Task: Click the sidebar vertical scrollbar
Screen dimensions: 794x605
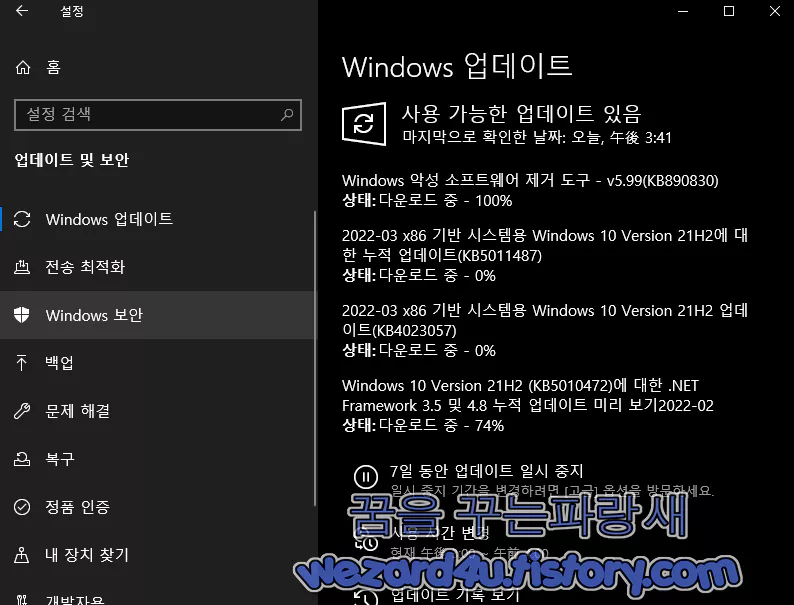Action: pos(315,358)
